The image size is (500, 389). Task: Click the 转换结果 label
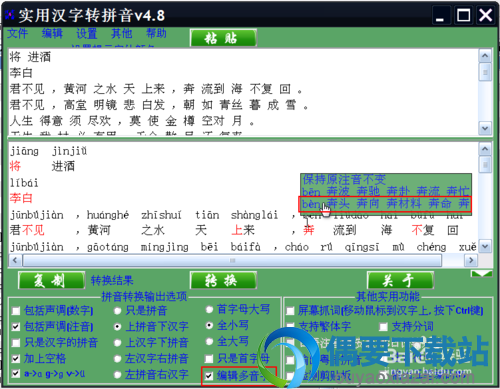point(112,281)
